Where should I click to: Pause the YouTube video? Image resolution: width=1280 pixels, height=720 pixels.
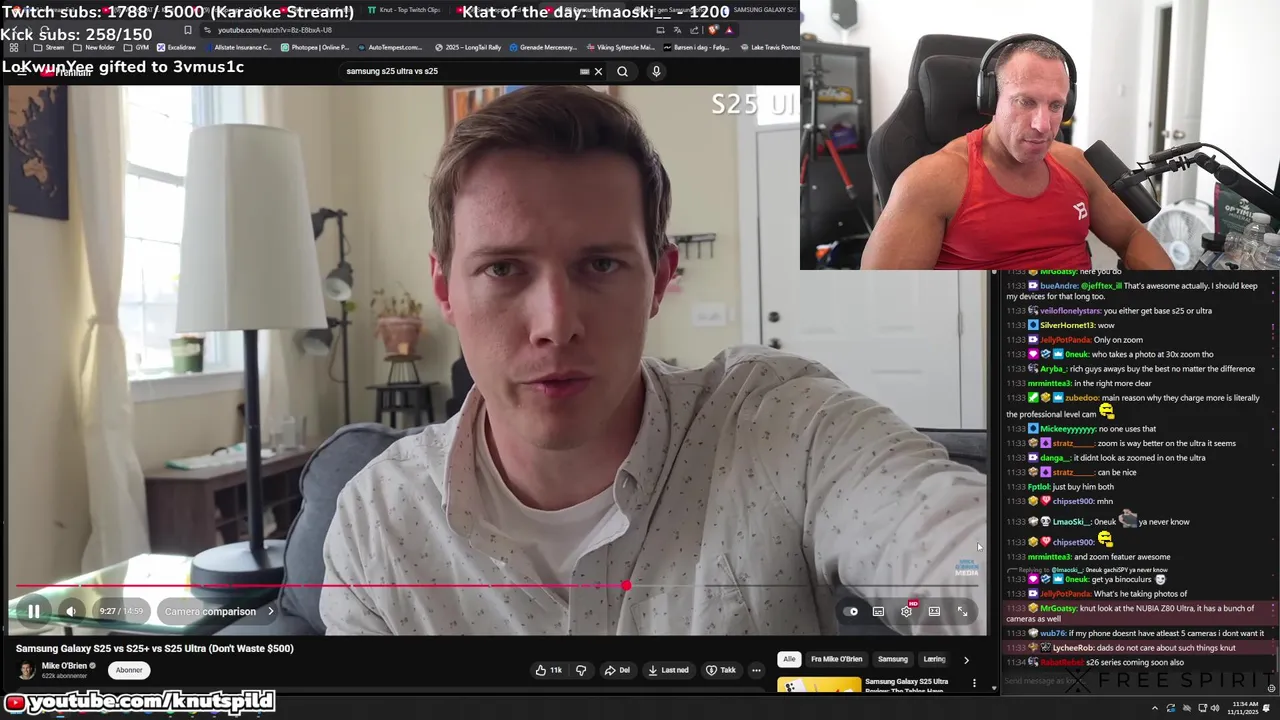[33, 611]
